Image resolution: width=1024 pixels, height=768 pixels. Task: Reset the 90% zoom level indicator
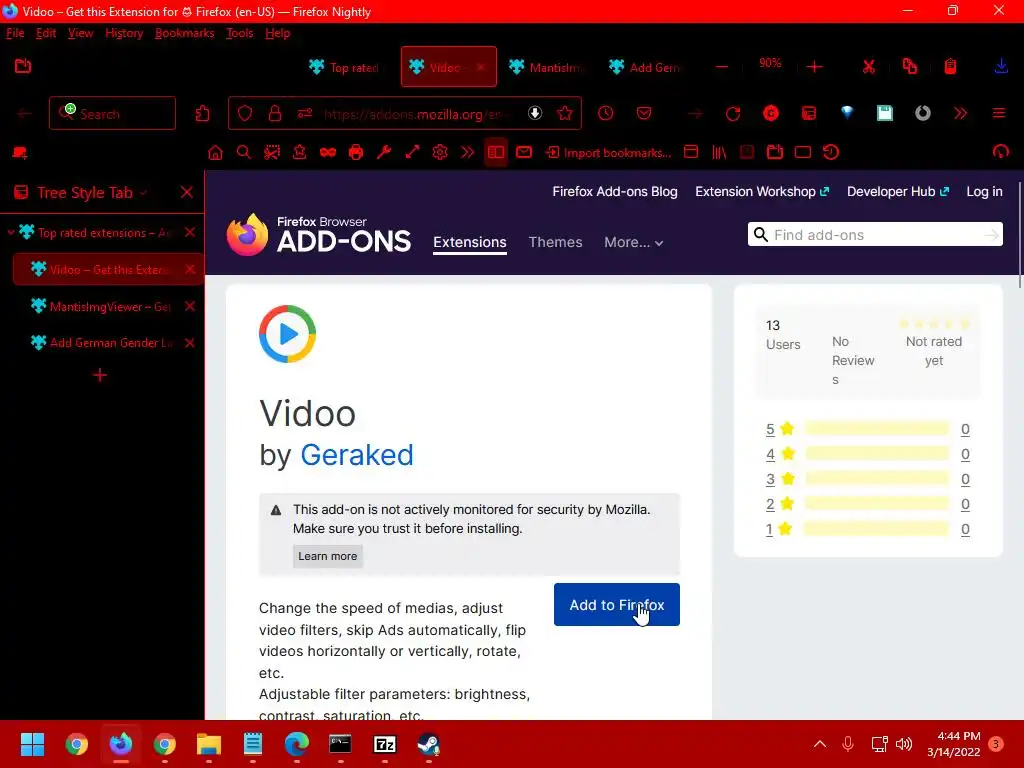tap(770, 63)
